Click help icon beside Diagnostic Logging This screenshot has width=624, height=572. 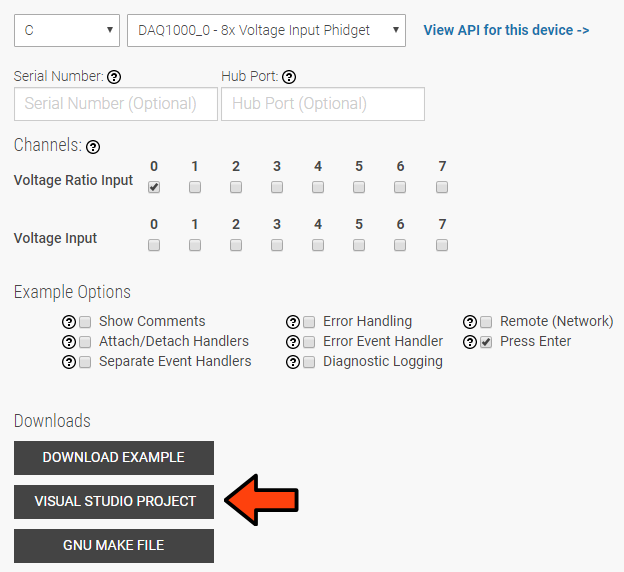(x=293, y=362)
